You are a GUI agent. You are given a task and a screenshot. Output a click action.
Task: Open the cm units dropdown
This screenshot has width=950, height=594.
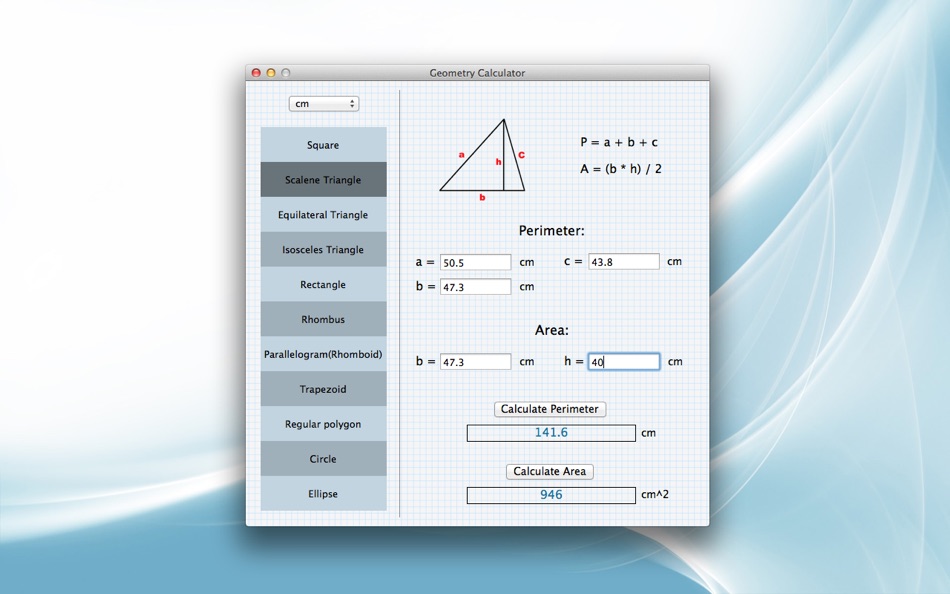pyautogui.click(x=323, y=104)
